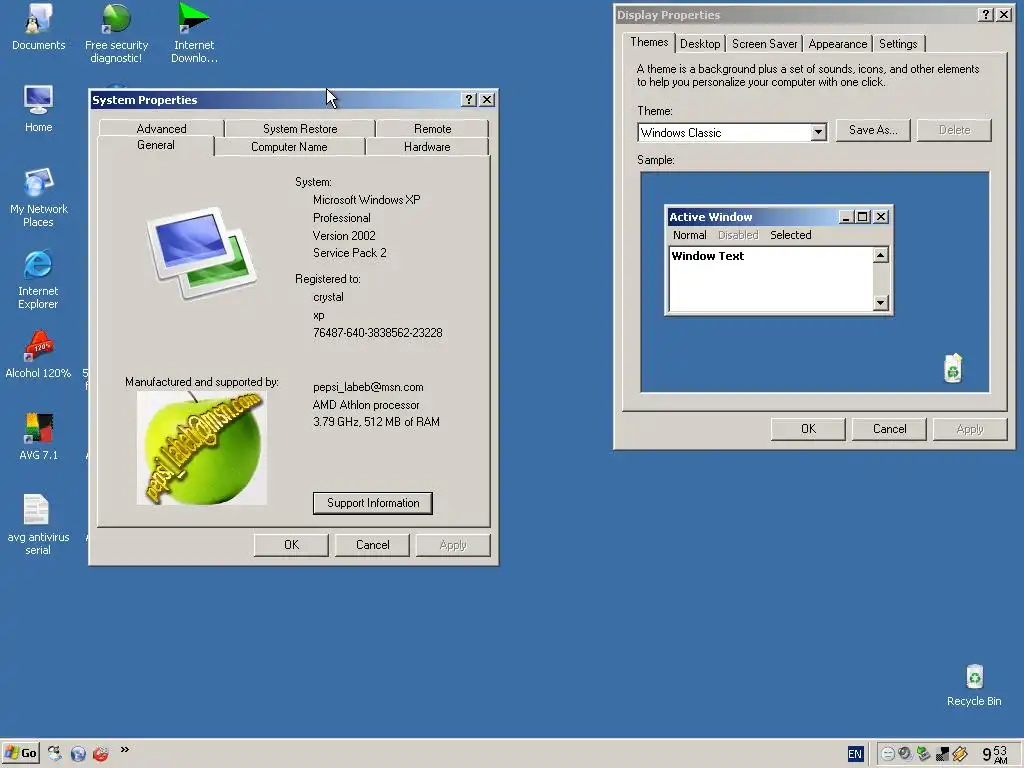Click the 'Service Pack 2' text
This screenshot has height=768, width=1024.
(349, 253)
